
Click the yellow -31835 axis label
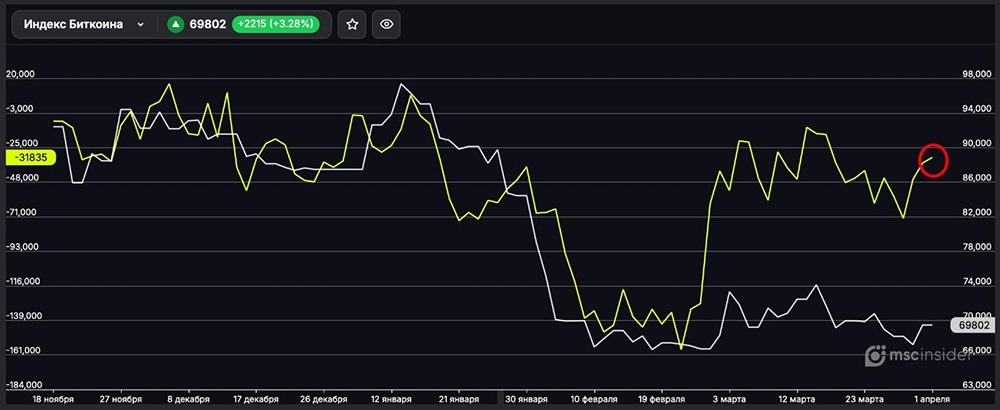coord(31,157)
